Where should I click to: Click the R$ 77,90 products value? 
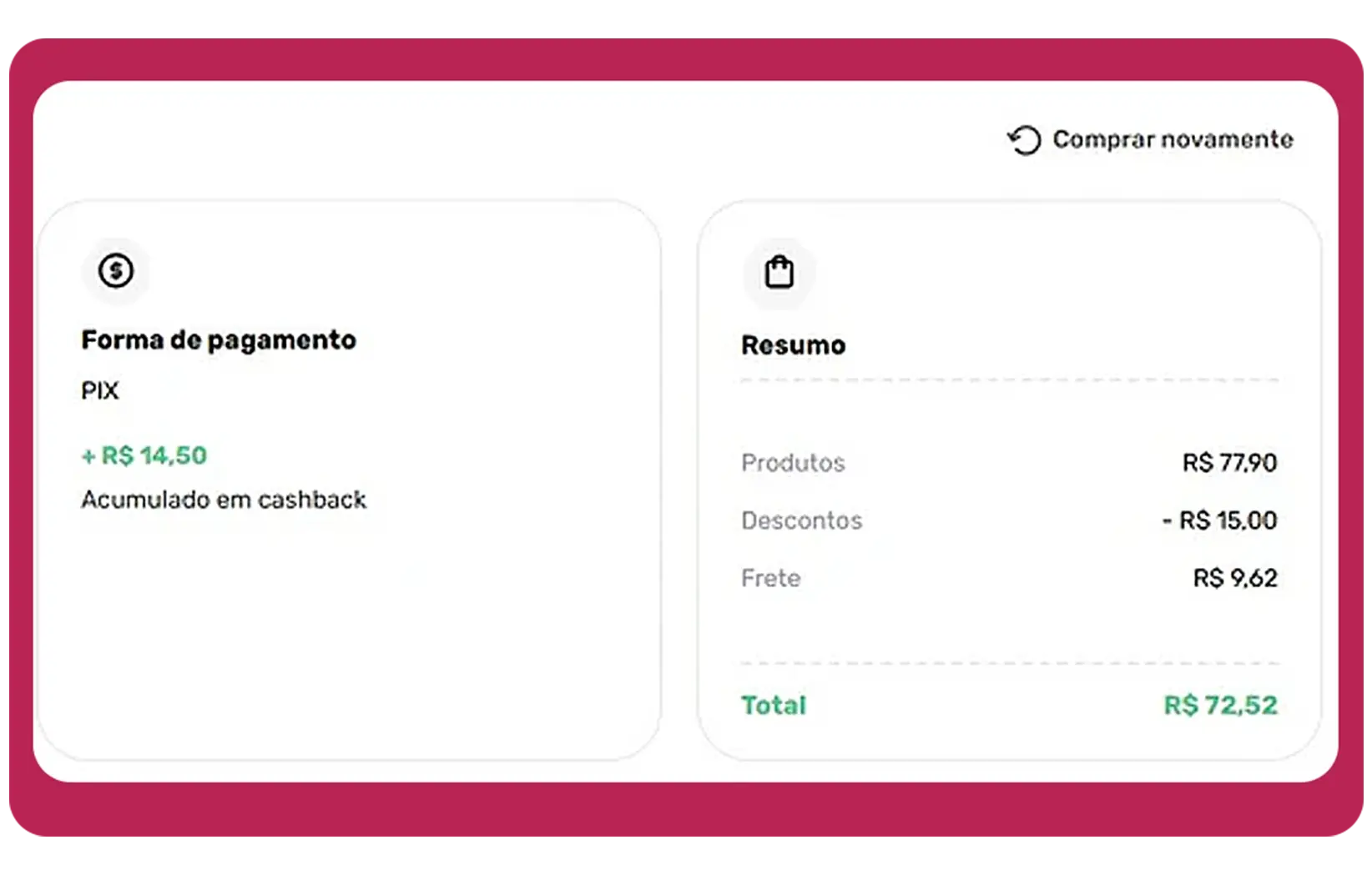(1229, 463)
